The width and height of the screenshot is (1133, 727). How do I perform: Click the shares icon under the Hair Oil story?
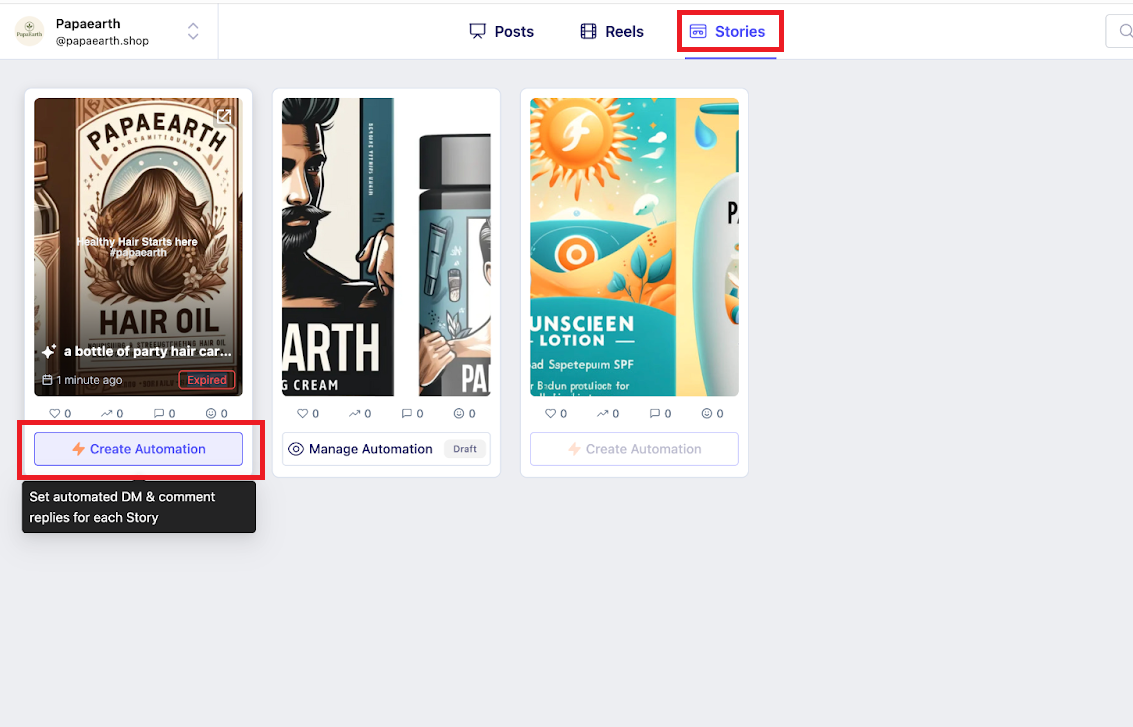[x=106, y=413]
